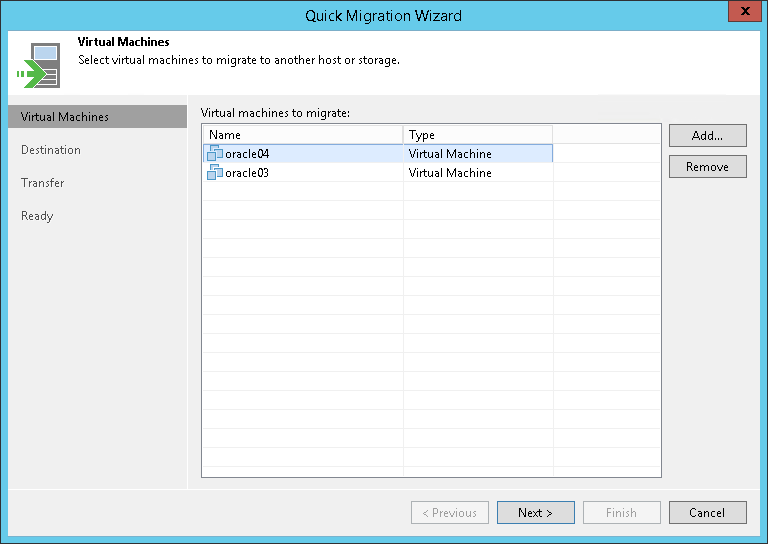This screenshot has width=768, height=544.
Task: Open the Destination wizard step
Action: (x=51, y=150)
